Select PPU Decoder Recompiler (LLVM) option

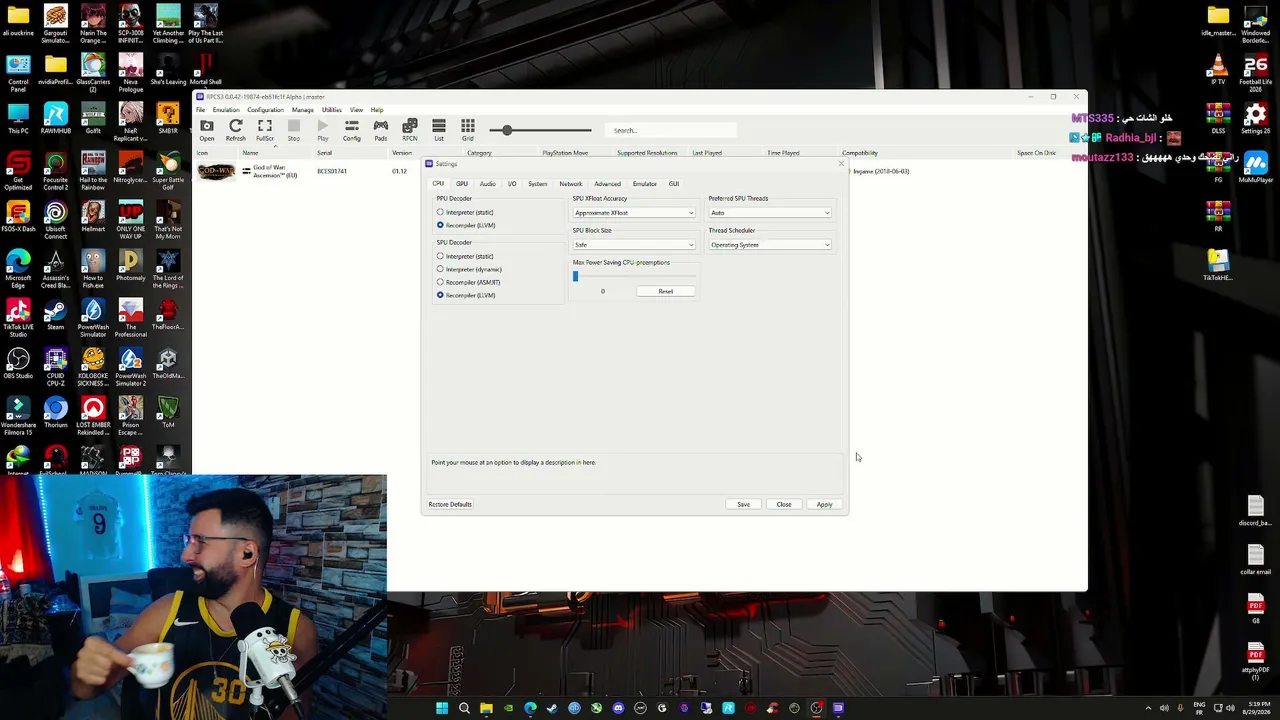tap(466, 225)
